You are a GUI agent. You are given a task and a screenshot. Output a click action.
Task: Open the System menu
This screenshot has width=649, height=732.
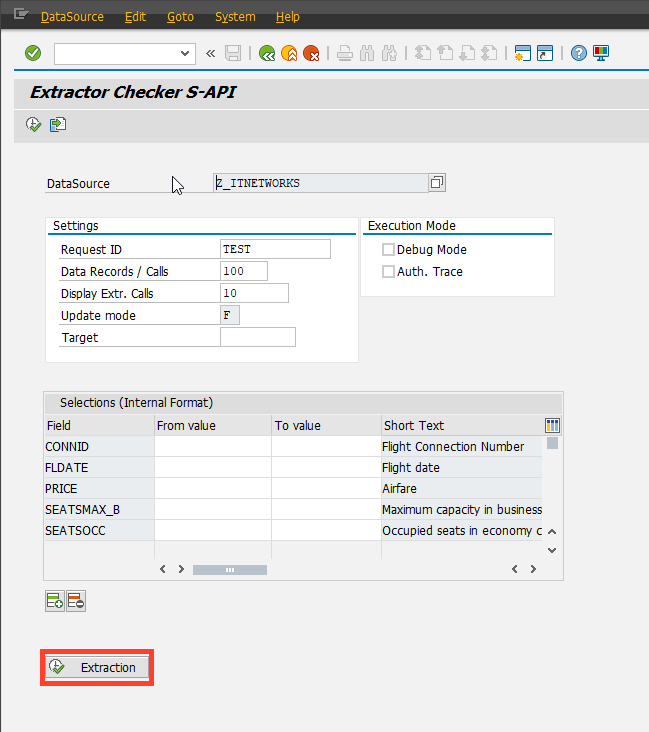pos(235,17)
